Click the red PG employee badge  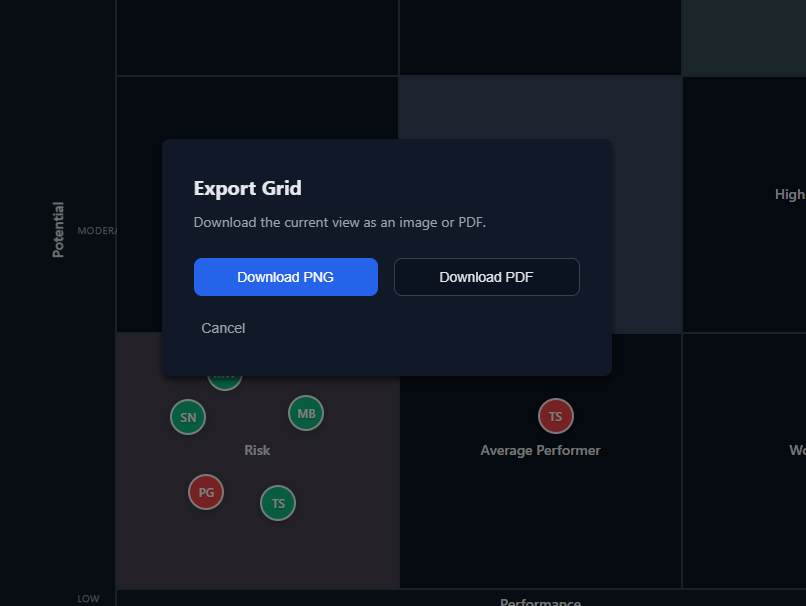click(x=205, y=492)
